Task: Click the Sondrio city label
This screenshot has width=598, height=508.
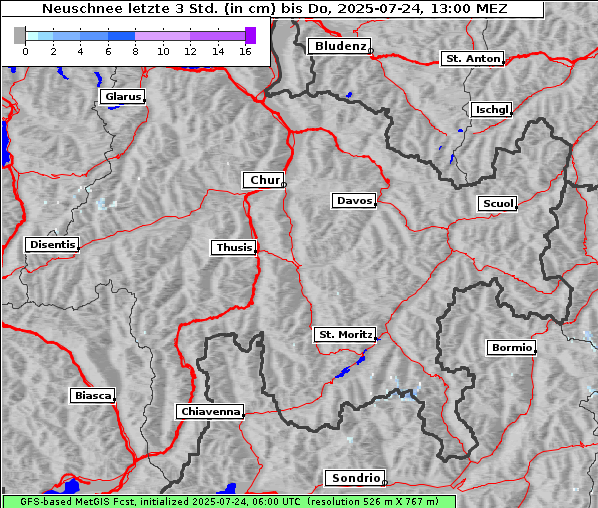Action: coord(355,478)
